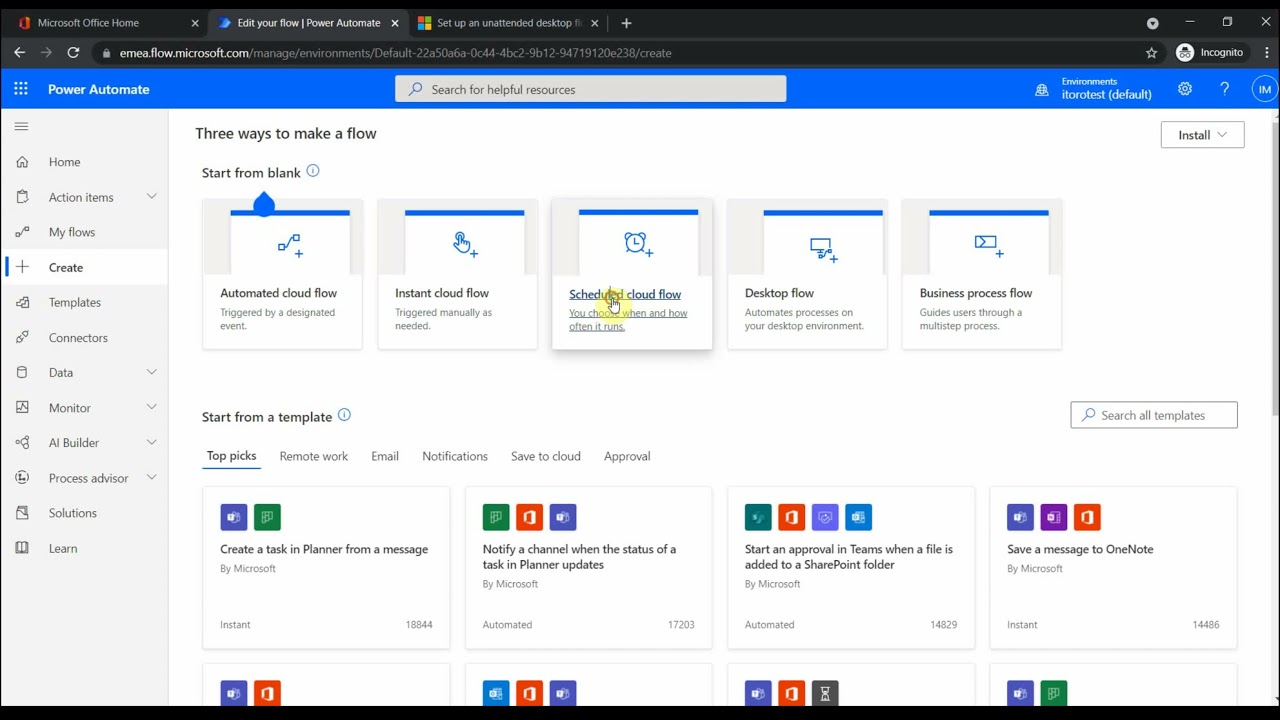Expand the Data section chevron
The width and height of the screenshot is (1280, 720).
(x=152, y=372)
